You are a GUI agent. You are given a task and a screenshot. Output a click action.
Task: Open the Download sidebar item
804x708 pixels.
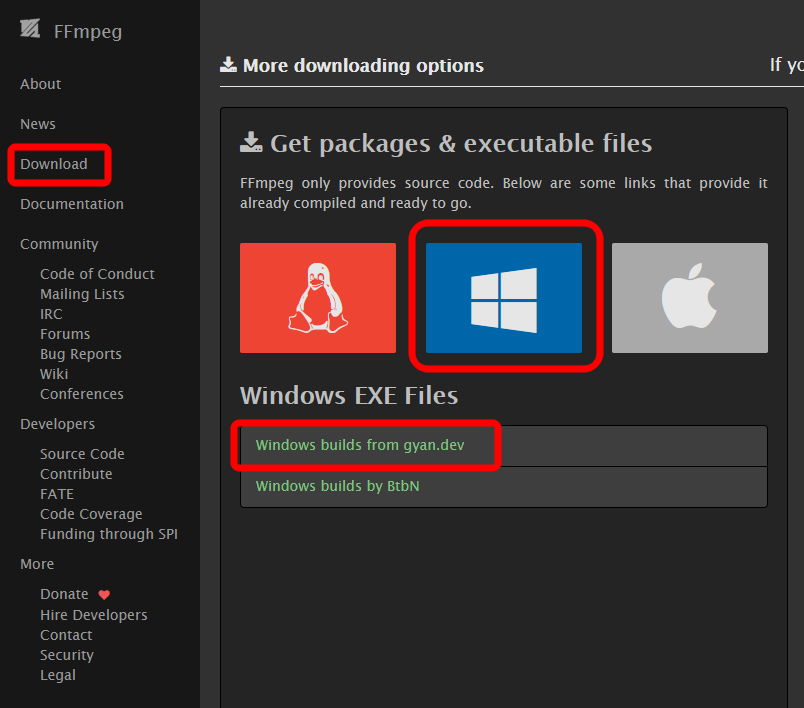pyautogui.click(x=54, y=164)
